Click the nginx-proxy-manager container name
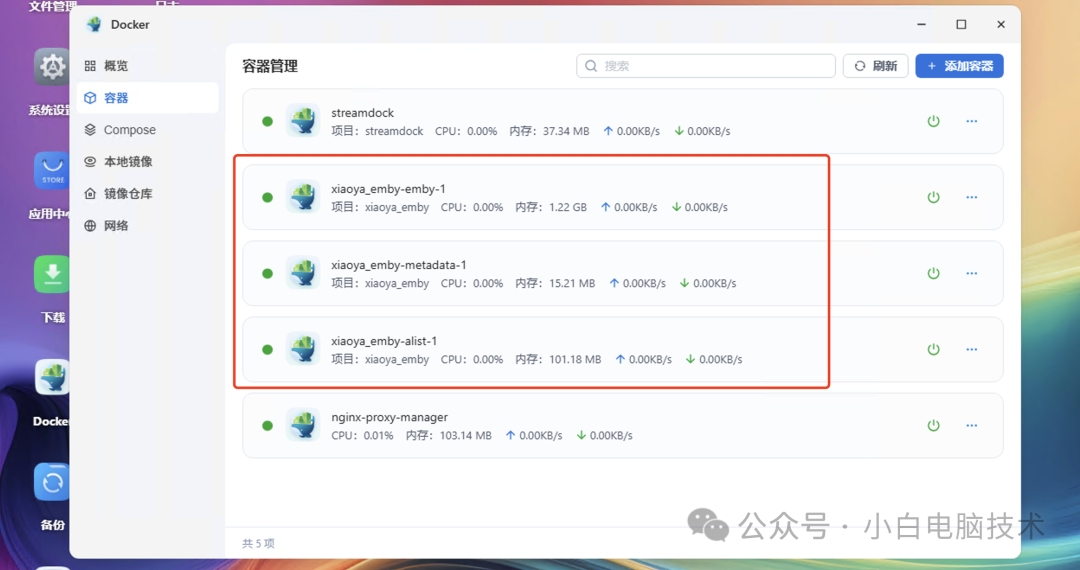 (389, 417)
